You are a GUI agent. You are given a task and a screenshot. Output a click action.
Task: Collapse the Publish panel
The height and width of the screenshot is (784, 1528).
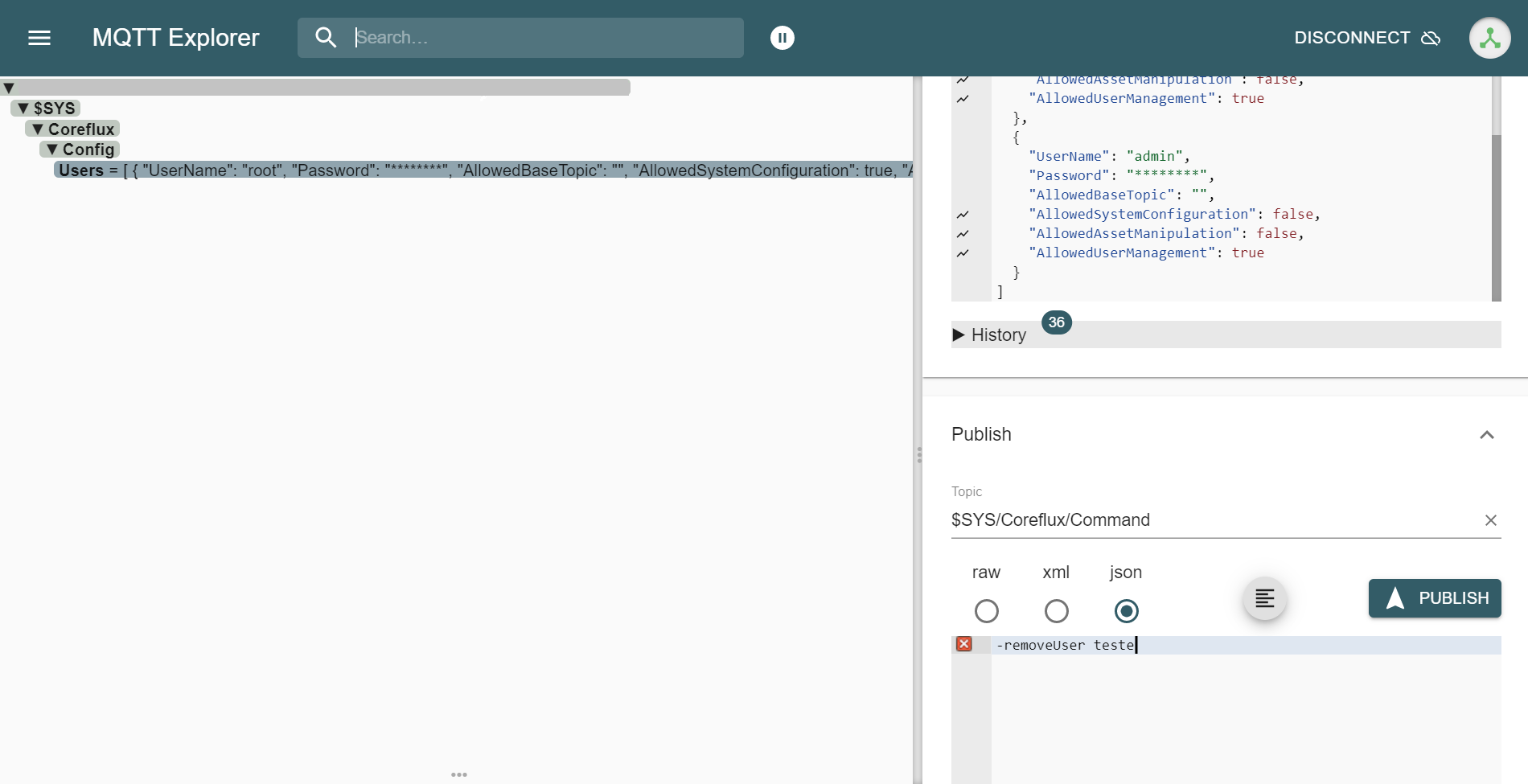(x=1486, y=434)
